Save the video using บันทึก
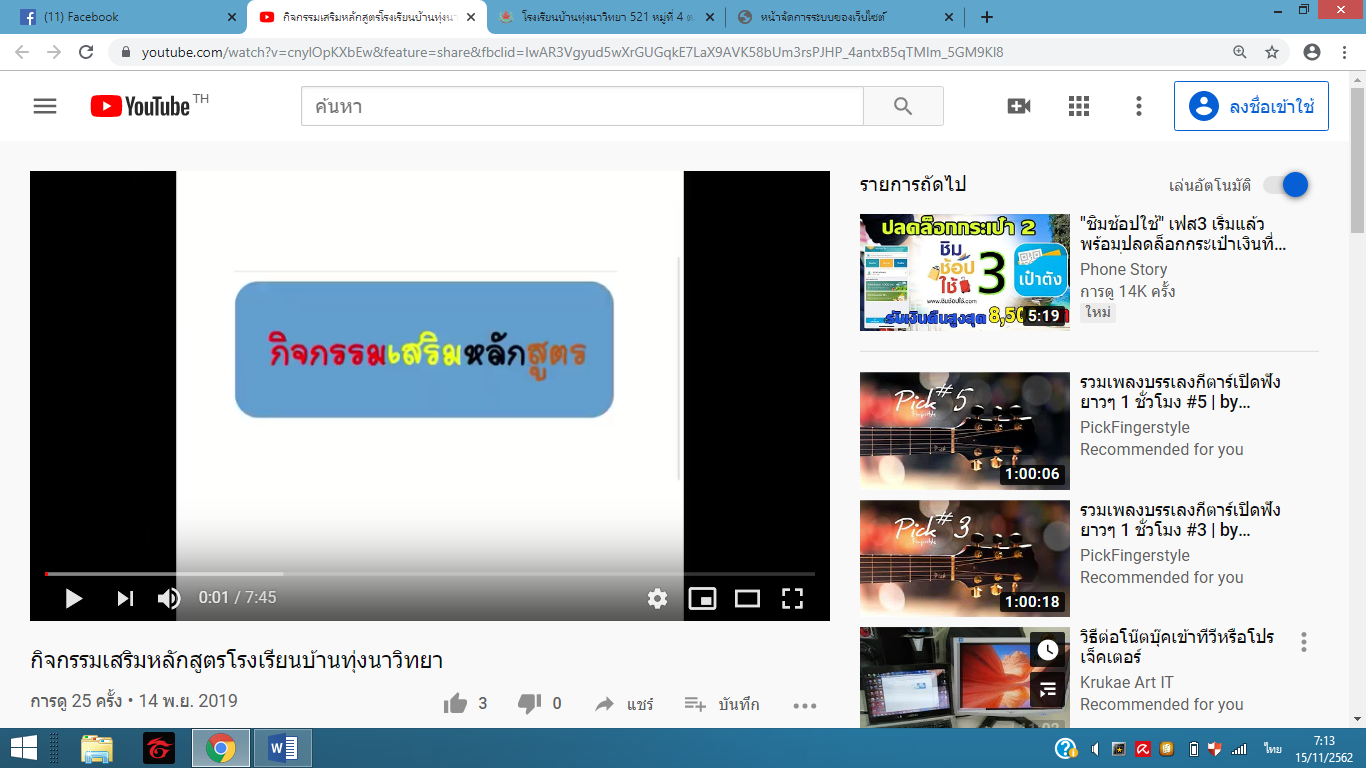 (721, 704)
